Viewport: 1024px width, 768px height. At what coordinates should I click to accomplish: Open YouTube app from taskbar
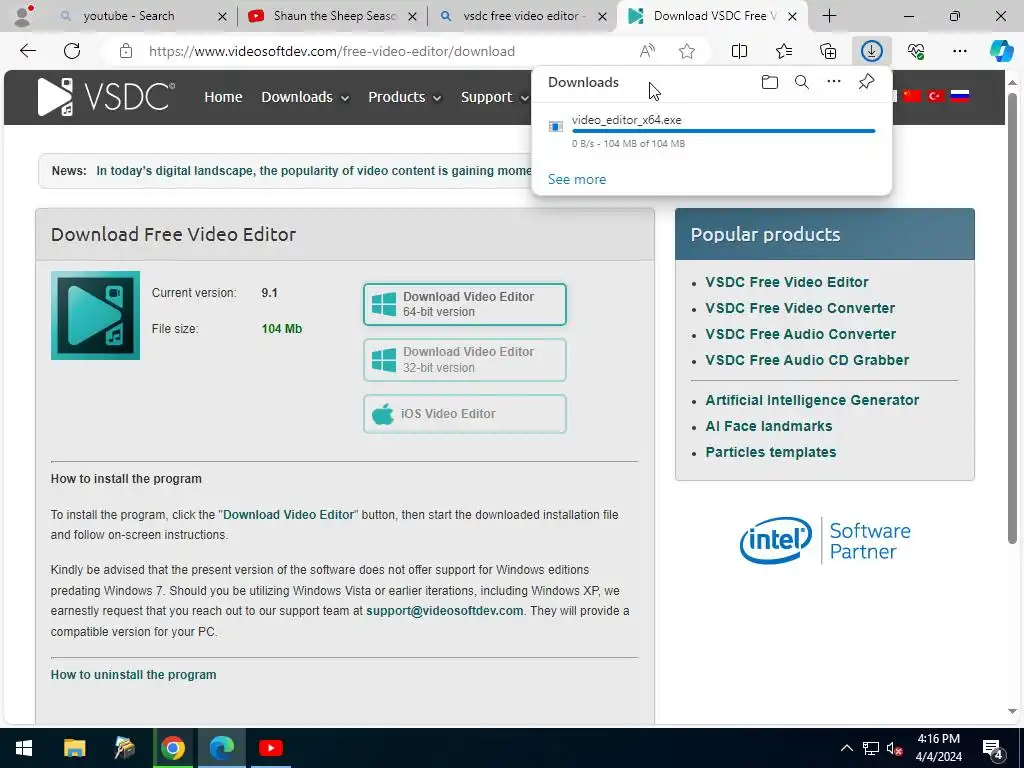[x=270, y=748]
